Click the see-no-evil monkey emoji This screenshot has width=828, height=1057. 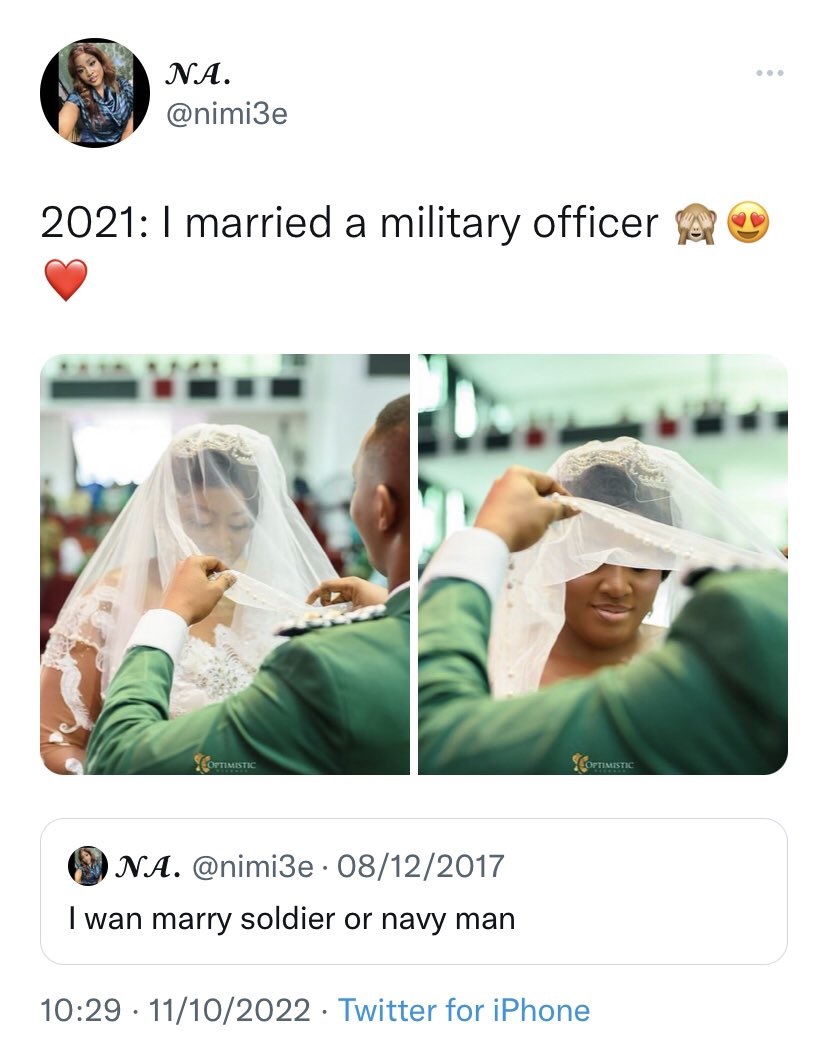(696, 223)
